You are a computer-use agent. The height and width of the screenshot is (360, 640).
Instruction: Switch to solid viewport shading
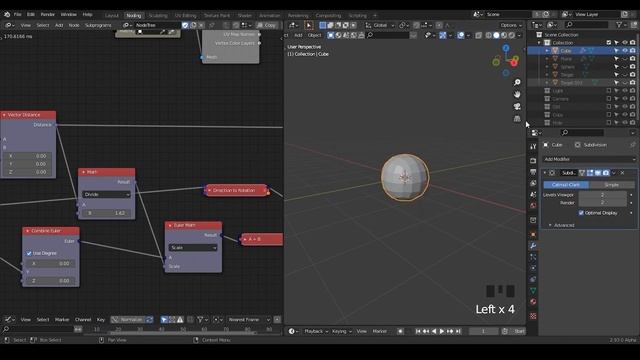click(496, 36)
